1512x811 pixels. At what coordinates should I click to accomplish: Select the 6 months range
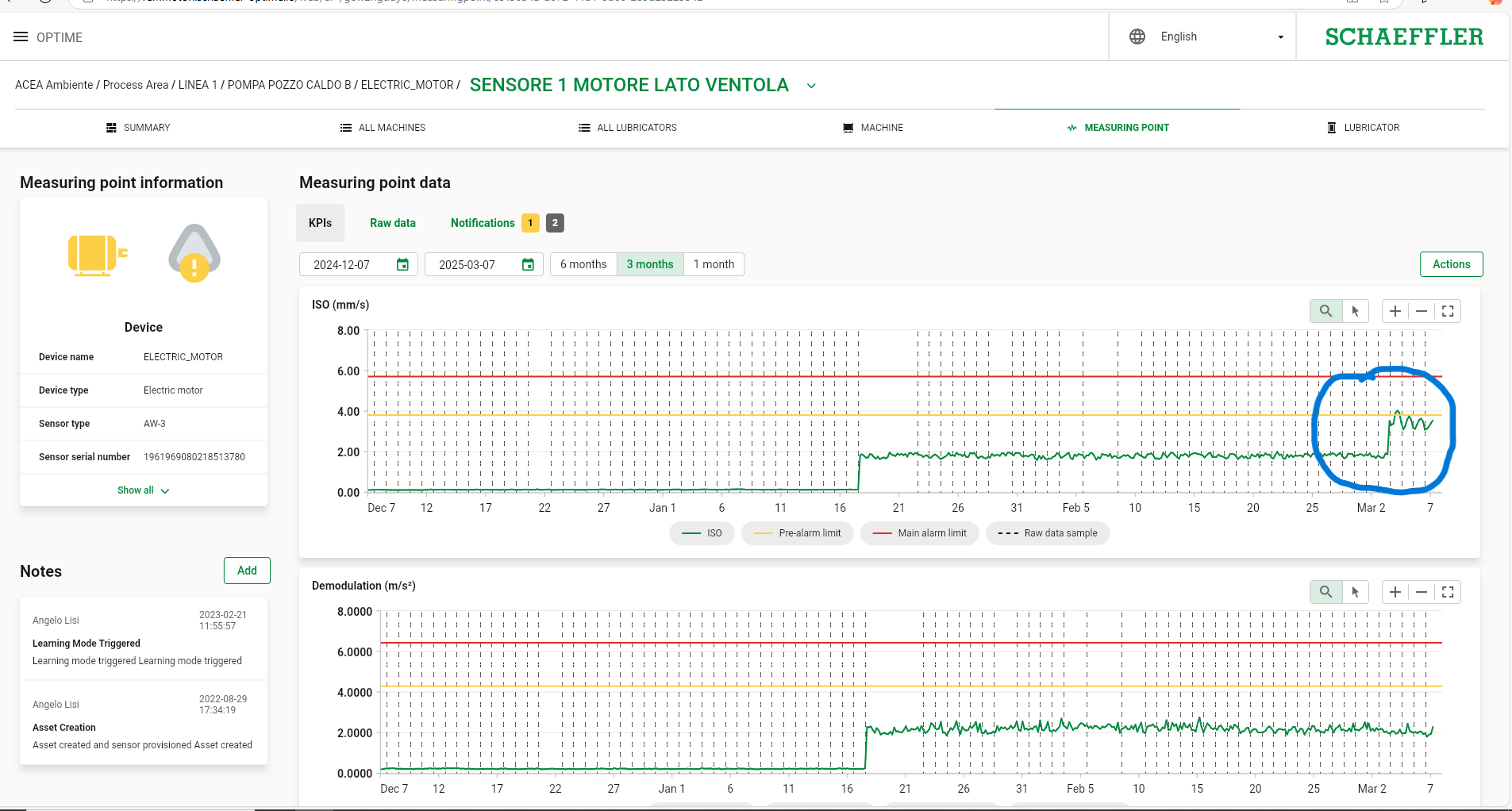pos(583,264)
